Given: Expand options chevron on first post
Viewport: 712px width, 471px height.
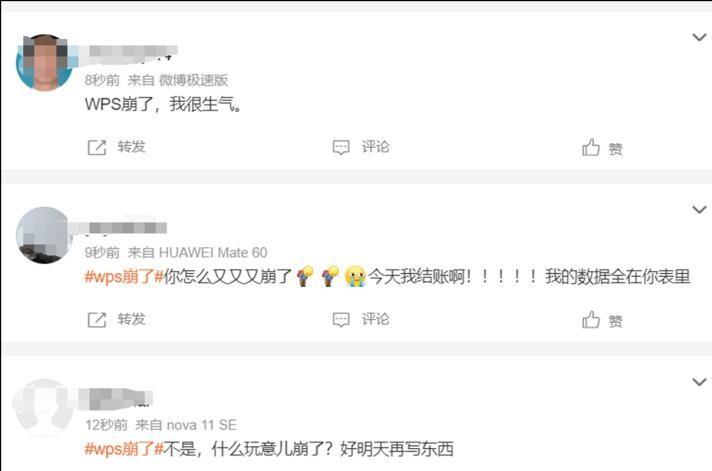Looking at the screenshot, I should pyautogui.click(x=699, y=37).
